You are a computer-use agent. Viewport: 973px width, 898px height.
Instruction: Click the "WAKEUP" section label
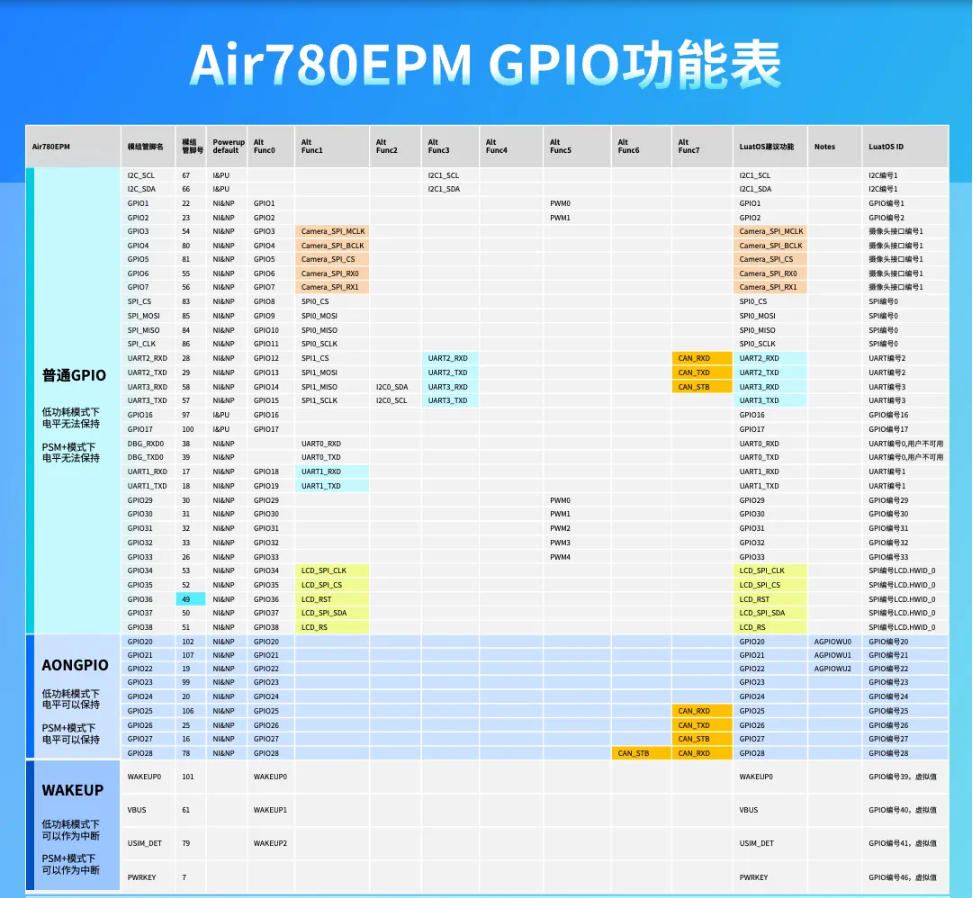click(73, 791)
